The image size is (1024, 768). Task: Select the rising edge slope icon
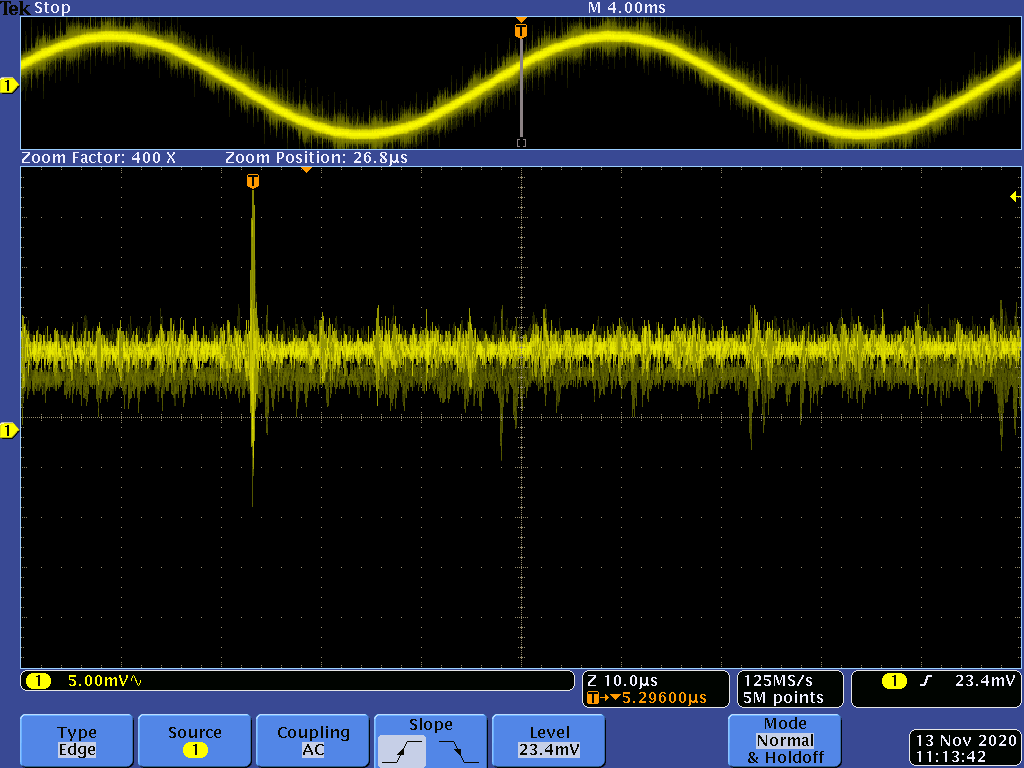click(x=402, y=749)
